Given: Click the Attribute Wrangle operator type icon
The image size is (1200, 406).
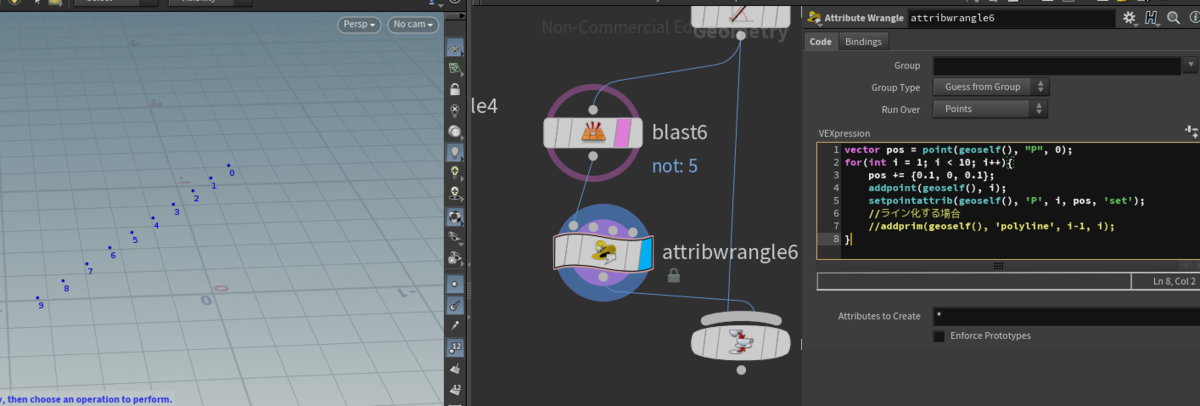Looking at the screenshot, I should (x=815, y=18).
